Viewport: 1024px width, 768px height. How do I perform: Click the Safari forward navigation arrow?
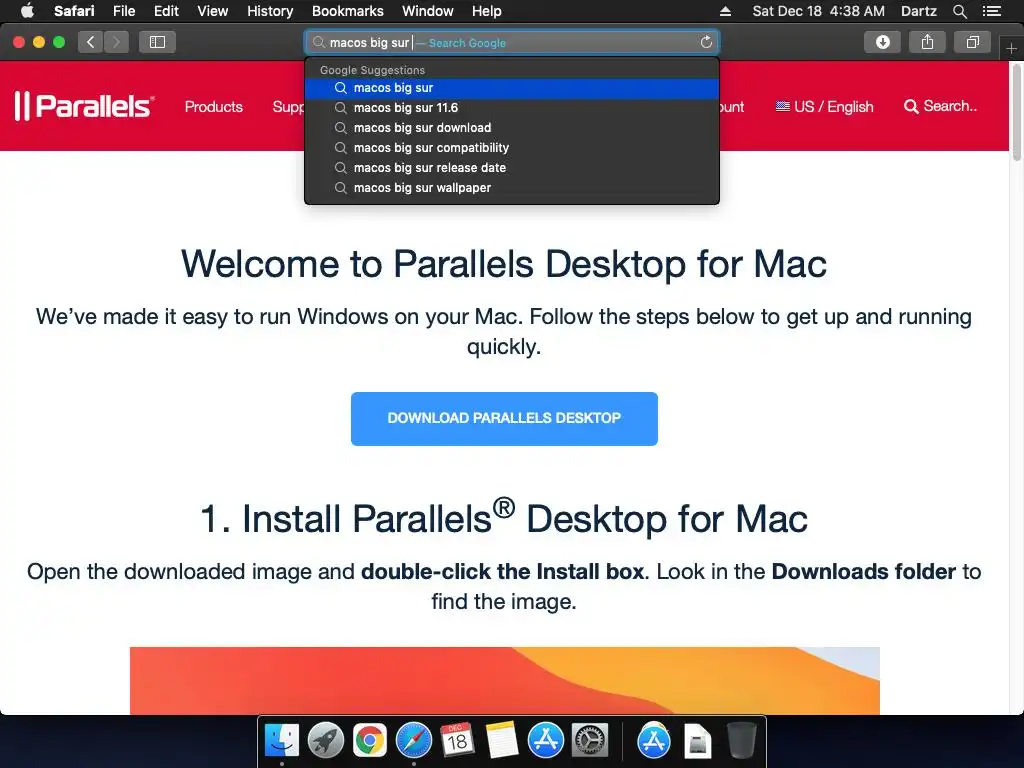pos(116,42)
